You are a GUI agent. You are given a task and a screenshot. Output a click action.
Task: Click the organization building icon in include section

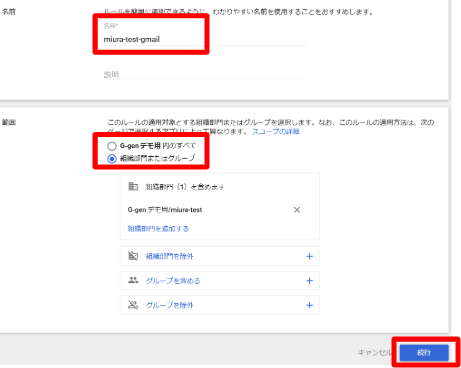(133, 186)
